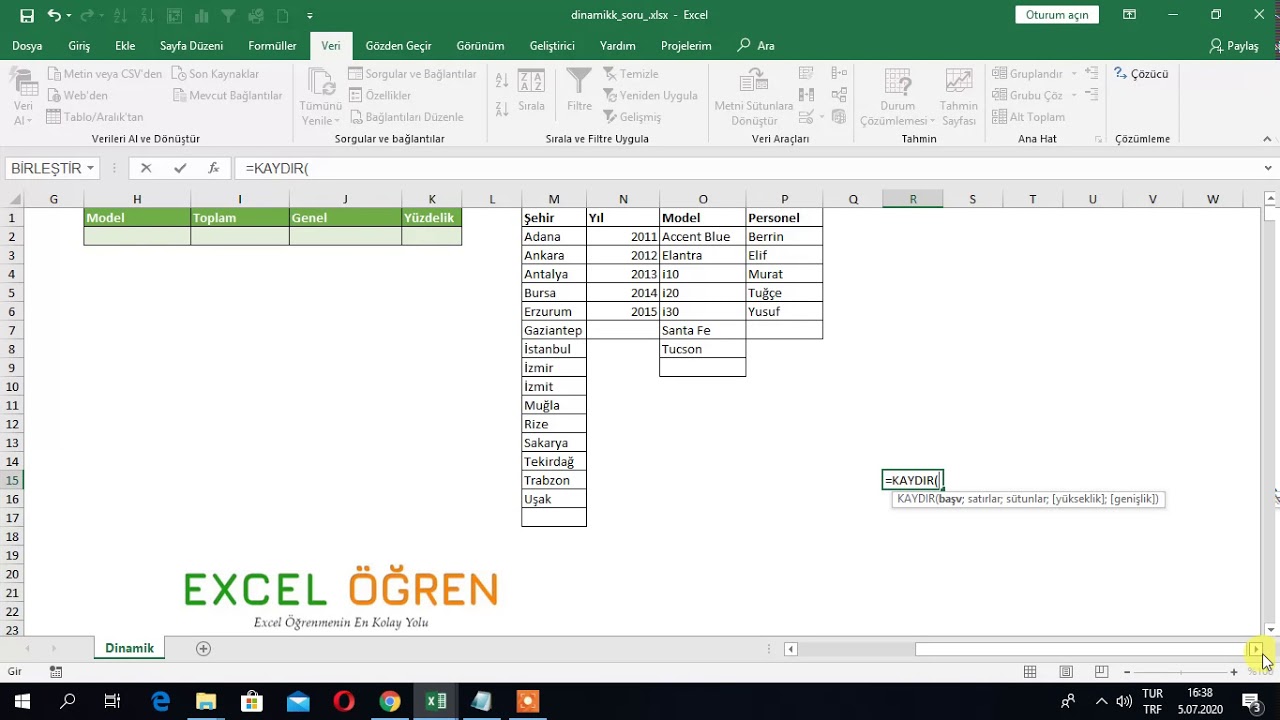Image resolution: width=1280 pixels, height=720 pixels.
Task: Toggle Sorgular ve Bağlantılar pane
Action: pyautogui.click(x=413, y=74)
